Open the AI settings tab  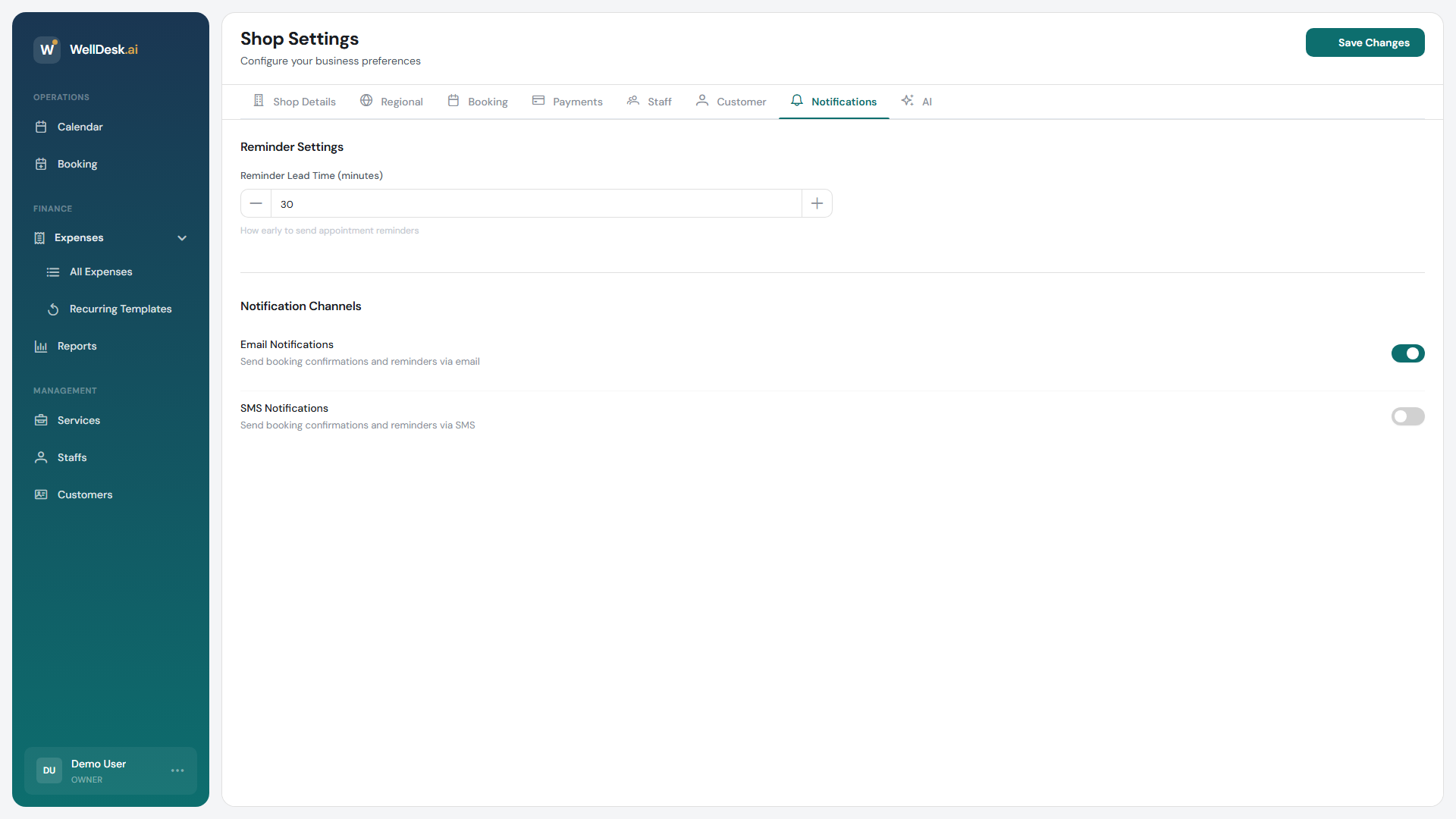pos(917,101)
